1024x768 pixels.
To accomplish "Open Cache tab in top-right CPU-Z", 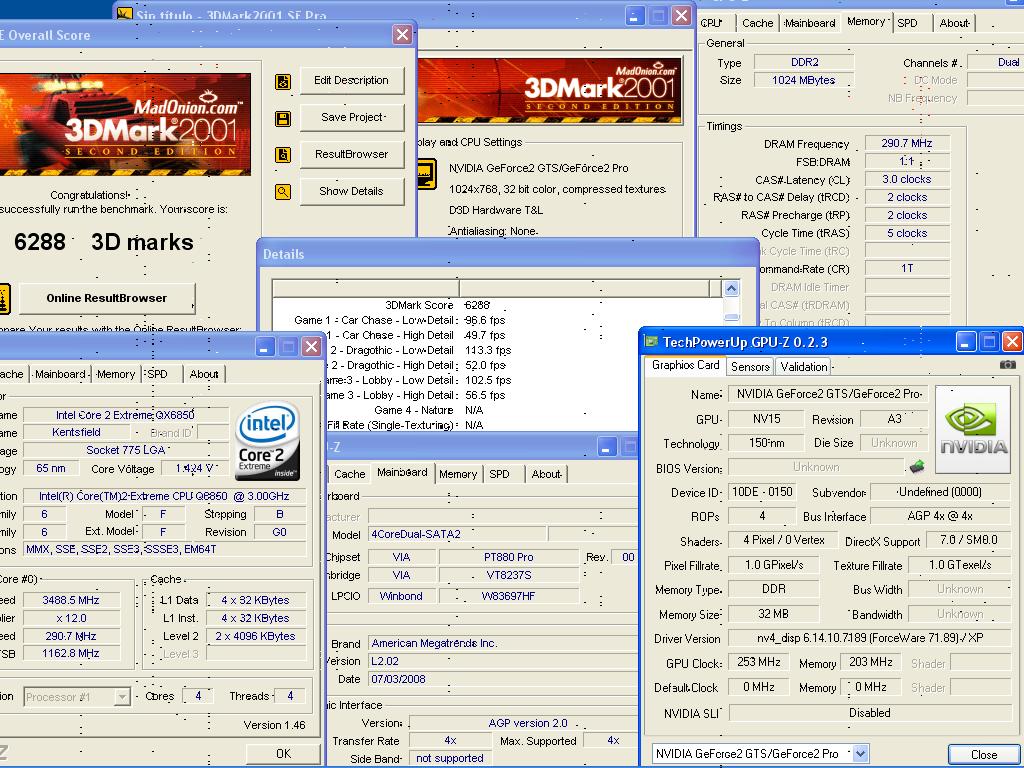I will pyautogui.click(x=757, y=23).
